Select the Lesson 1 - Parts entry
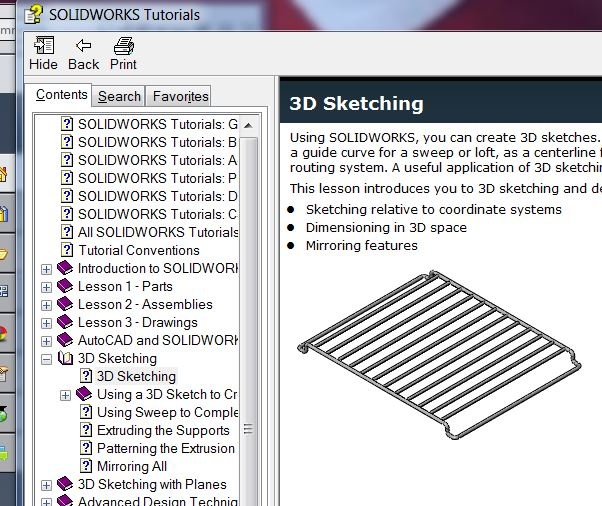The height and width of the screenshot is (506, 602). click(x=125, y=286)
